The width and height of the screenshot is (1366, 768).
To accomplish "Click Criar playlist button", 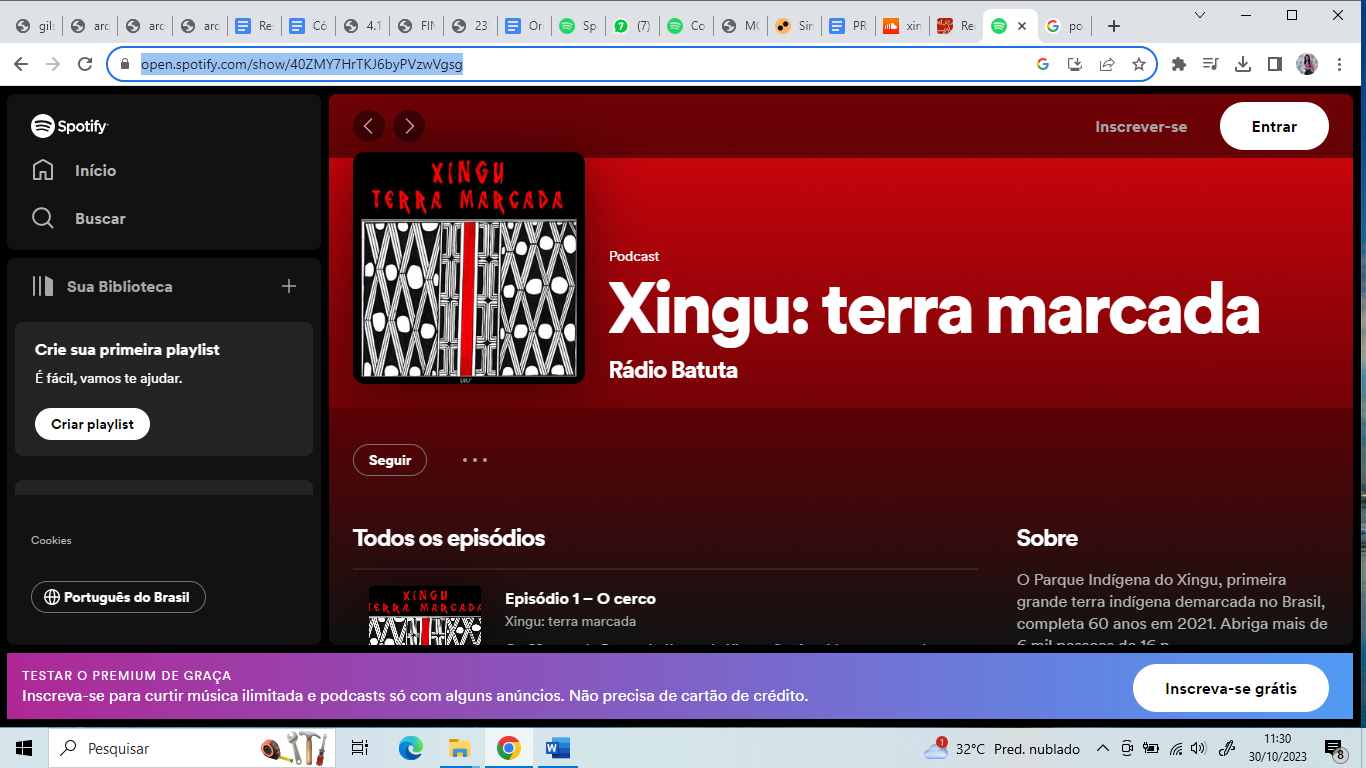I will click(92, 424).
